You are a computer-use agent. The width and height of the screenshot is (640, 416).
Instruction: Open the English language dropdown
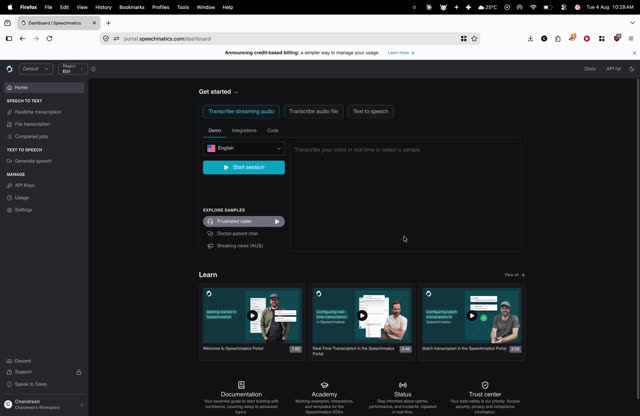point(244,148)
